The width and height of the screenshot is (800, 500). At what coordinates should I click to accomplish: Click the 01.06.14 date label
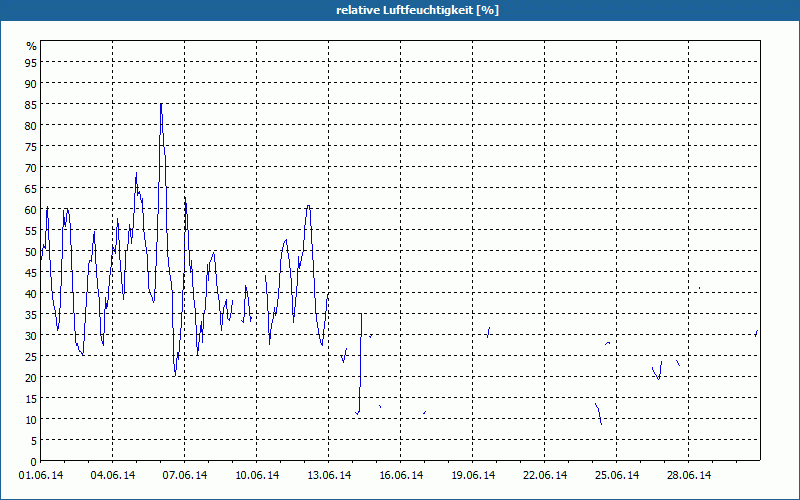coord(41,475)
